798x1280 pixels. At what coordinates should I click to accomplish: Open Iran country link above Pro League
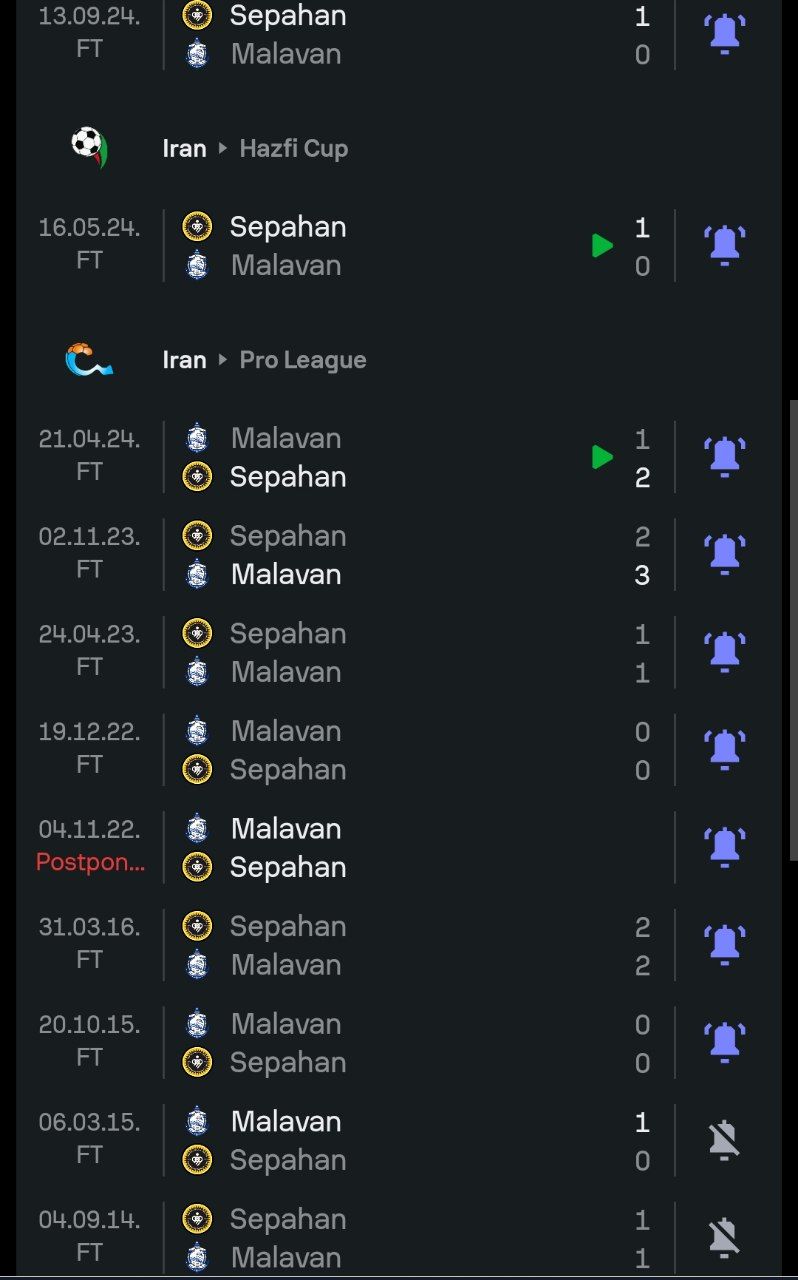pos(184,360)
